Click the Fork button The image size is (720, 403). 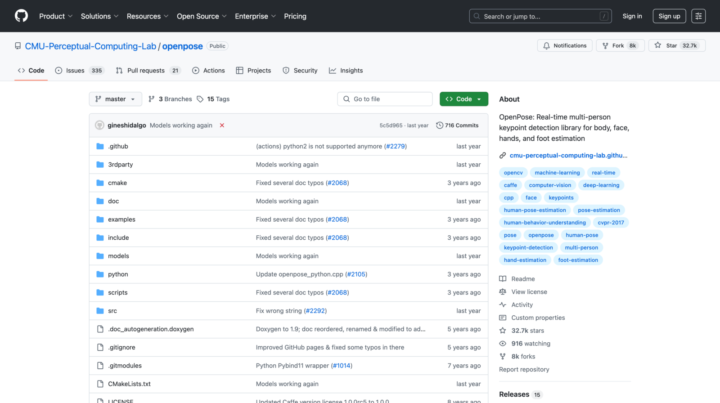(620, 45)
